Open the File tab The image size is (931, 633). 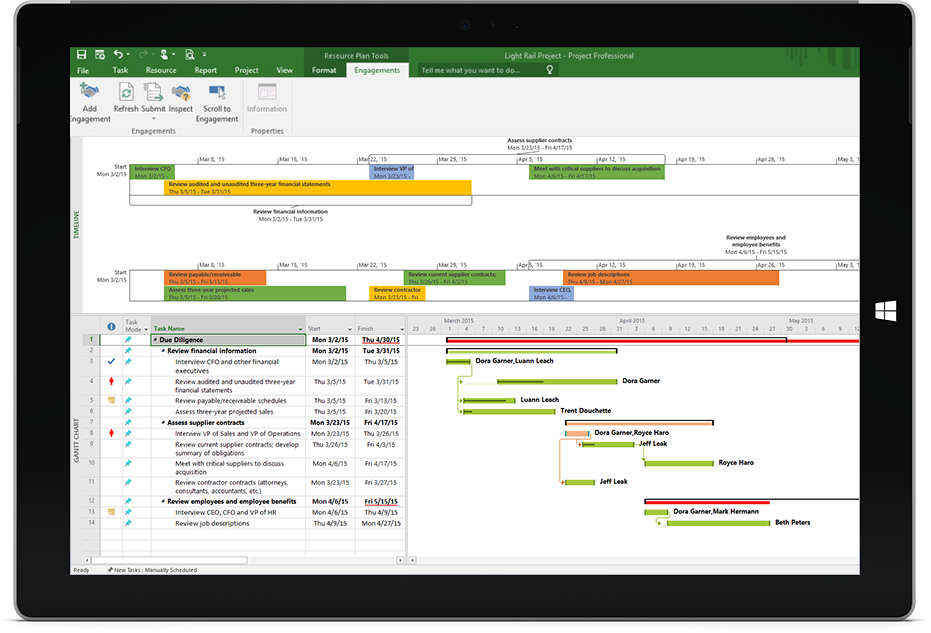(x=83, y=70)
